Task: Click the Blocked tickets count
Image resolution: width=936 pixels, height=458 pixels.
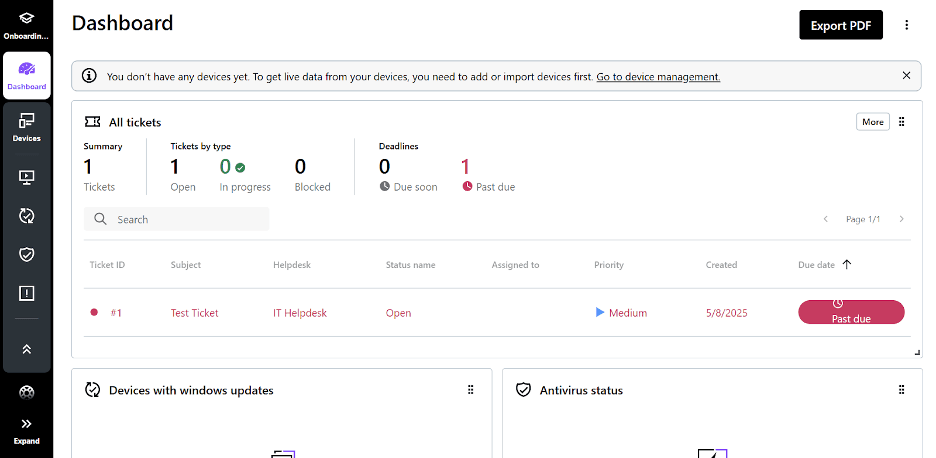Action: click(x=300, y=167)
